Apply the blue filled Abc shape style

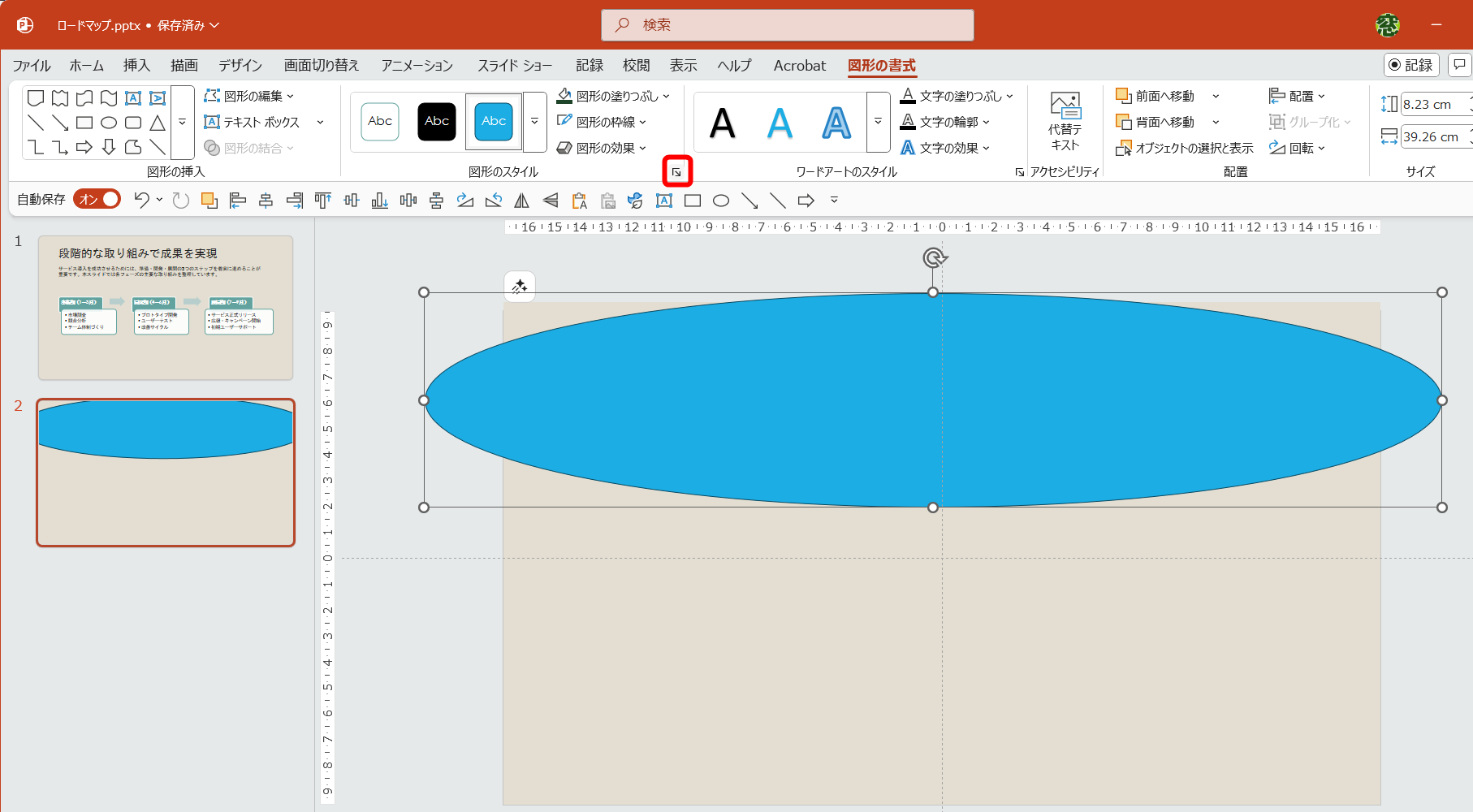[x=494, y=122]
